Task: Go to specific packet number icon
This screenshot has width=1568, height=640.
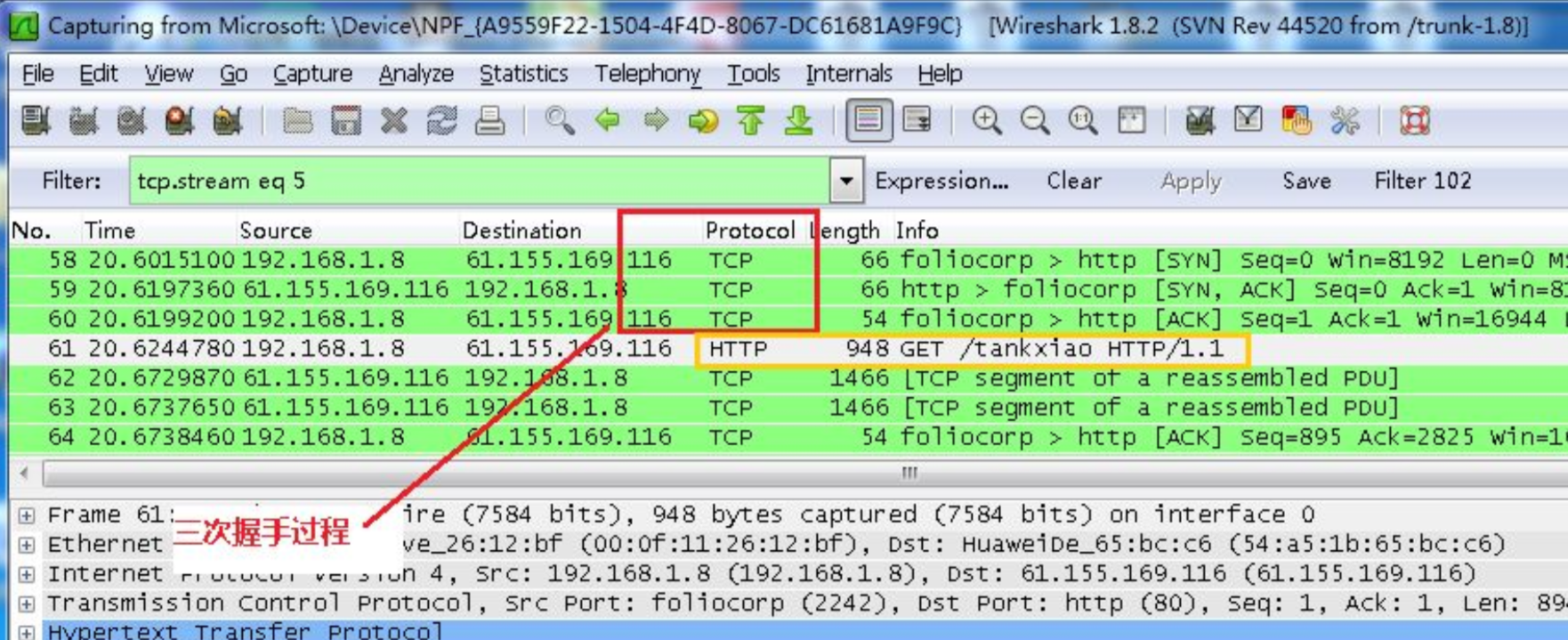Action: (703, 120)
